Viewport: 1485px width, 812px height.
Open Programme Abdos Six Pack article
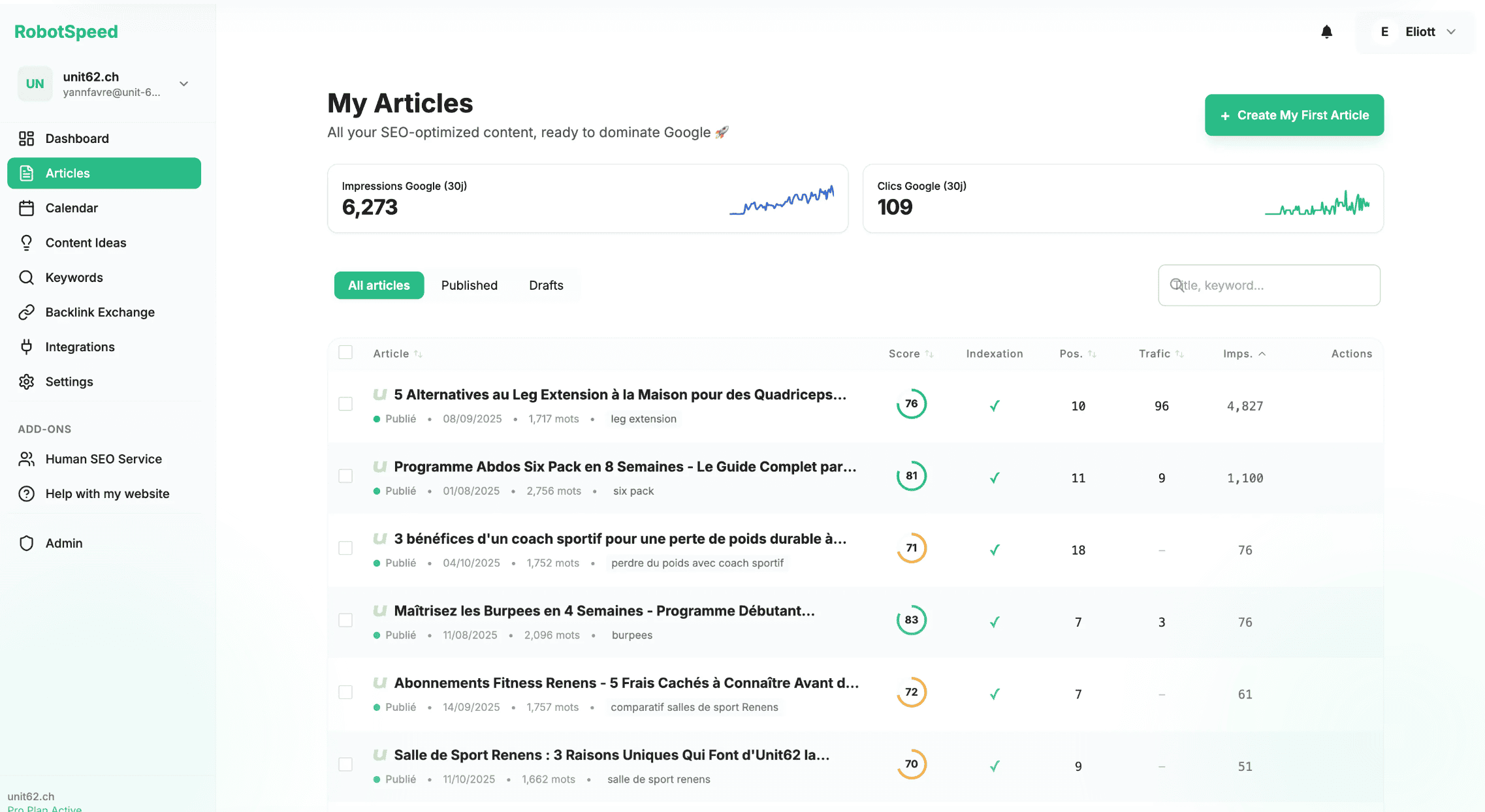click(x=624, y=467)
